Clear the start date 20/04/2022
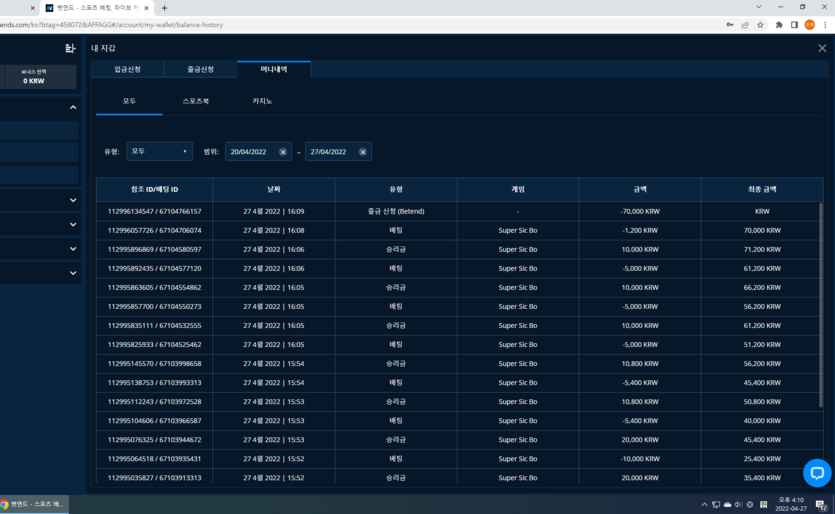 (283, 152)
